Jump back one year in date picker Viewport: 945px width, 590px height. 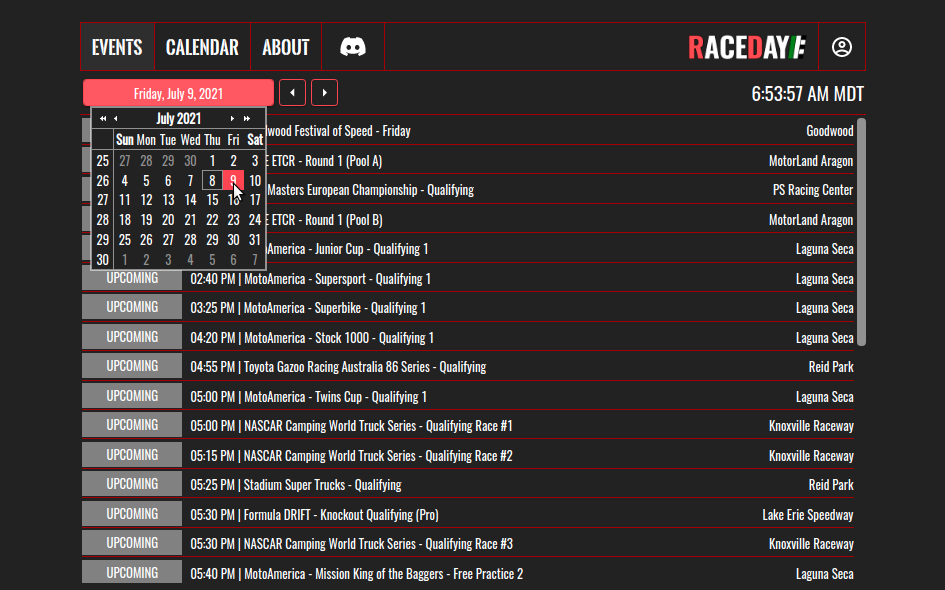(x=103, y=119)
